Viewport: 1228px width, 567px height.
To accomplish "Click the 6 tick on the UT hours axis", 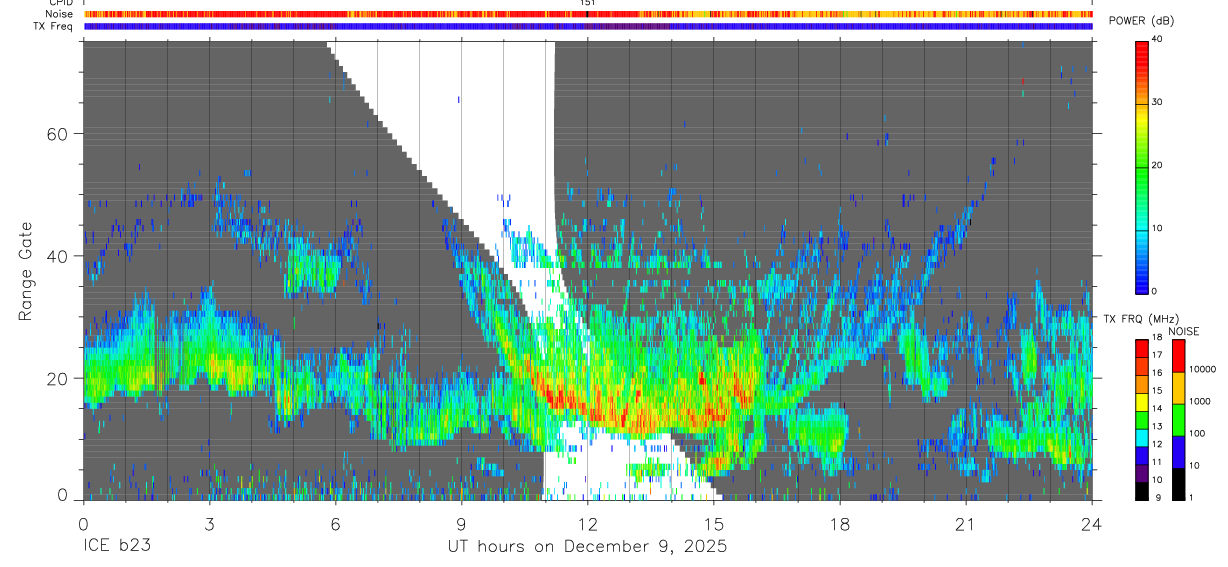I will pyautogui.click(x=335, y=524).
